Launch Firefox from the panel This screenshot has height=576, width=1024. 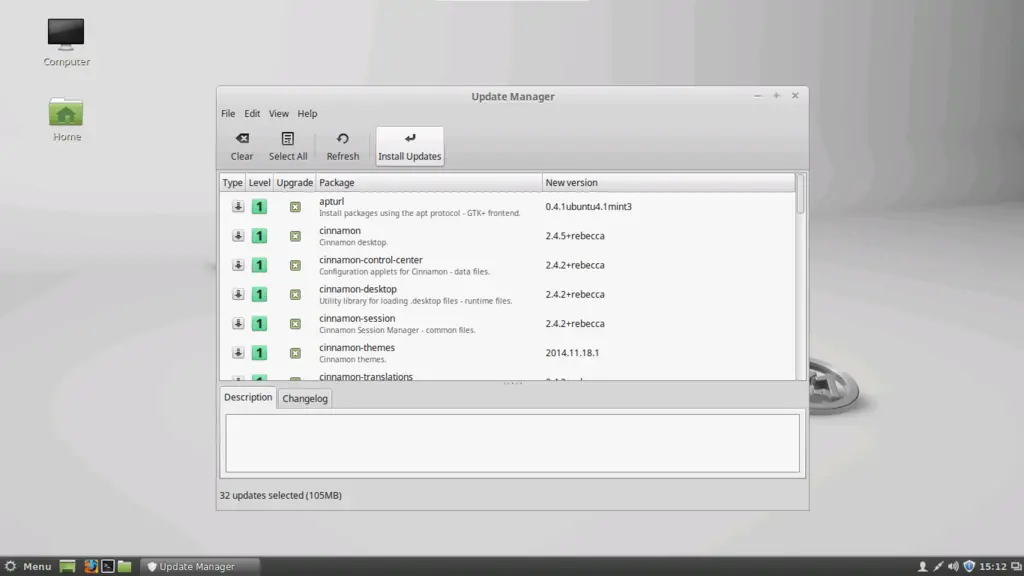coord(91,567)
